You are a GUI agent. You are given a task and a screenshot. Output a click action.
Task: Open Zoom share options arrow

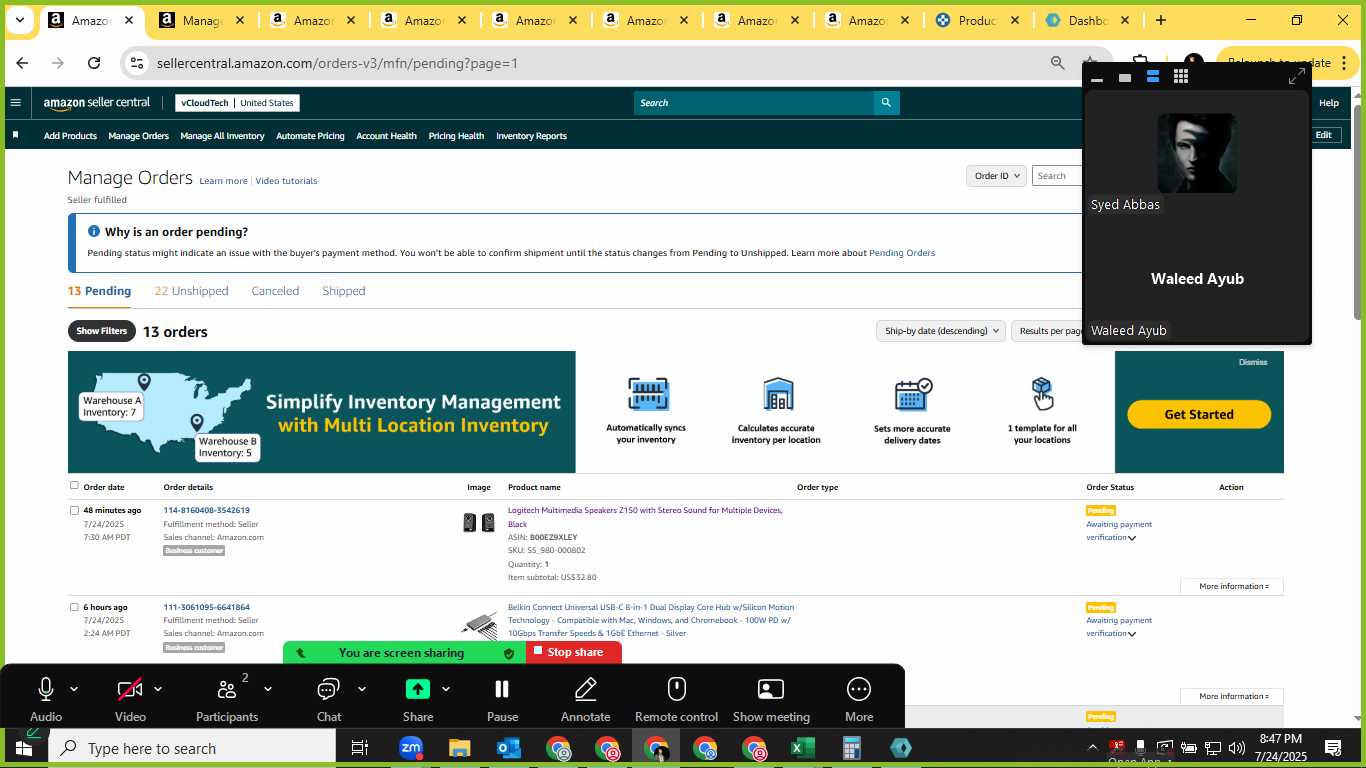[446, 689]
